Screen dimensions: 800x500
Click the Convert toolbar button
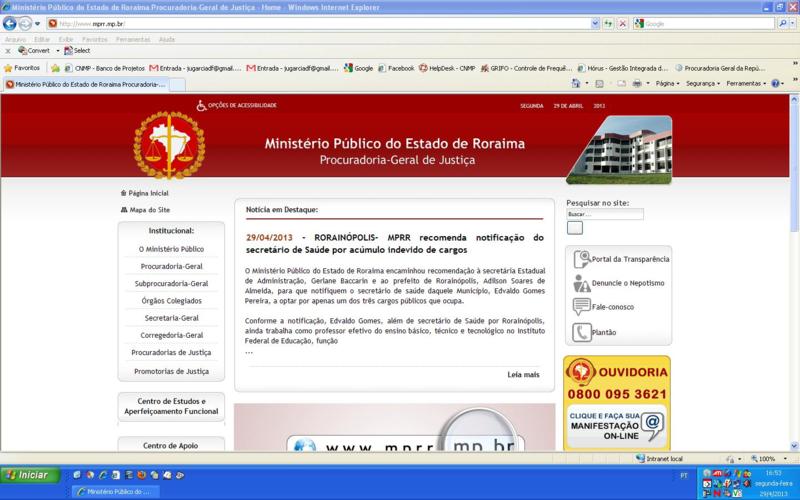coord(34,51)
